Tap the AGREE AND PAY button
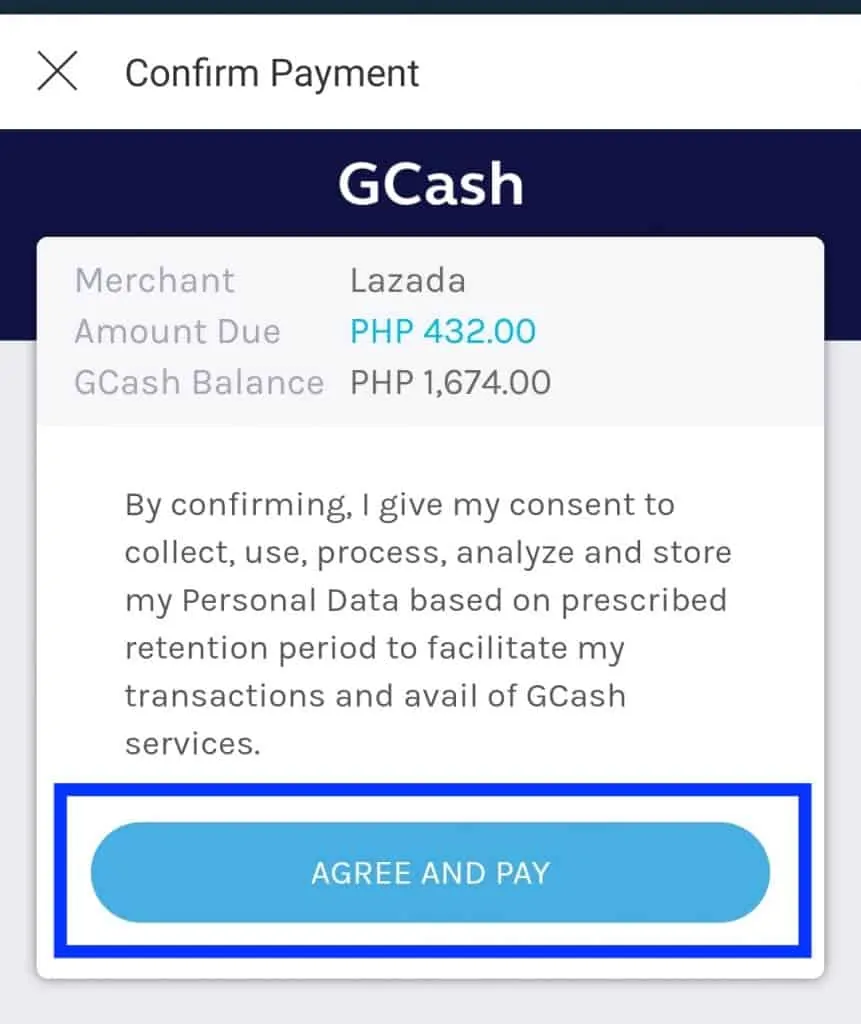 (x=430, y=872)
